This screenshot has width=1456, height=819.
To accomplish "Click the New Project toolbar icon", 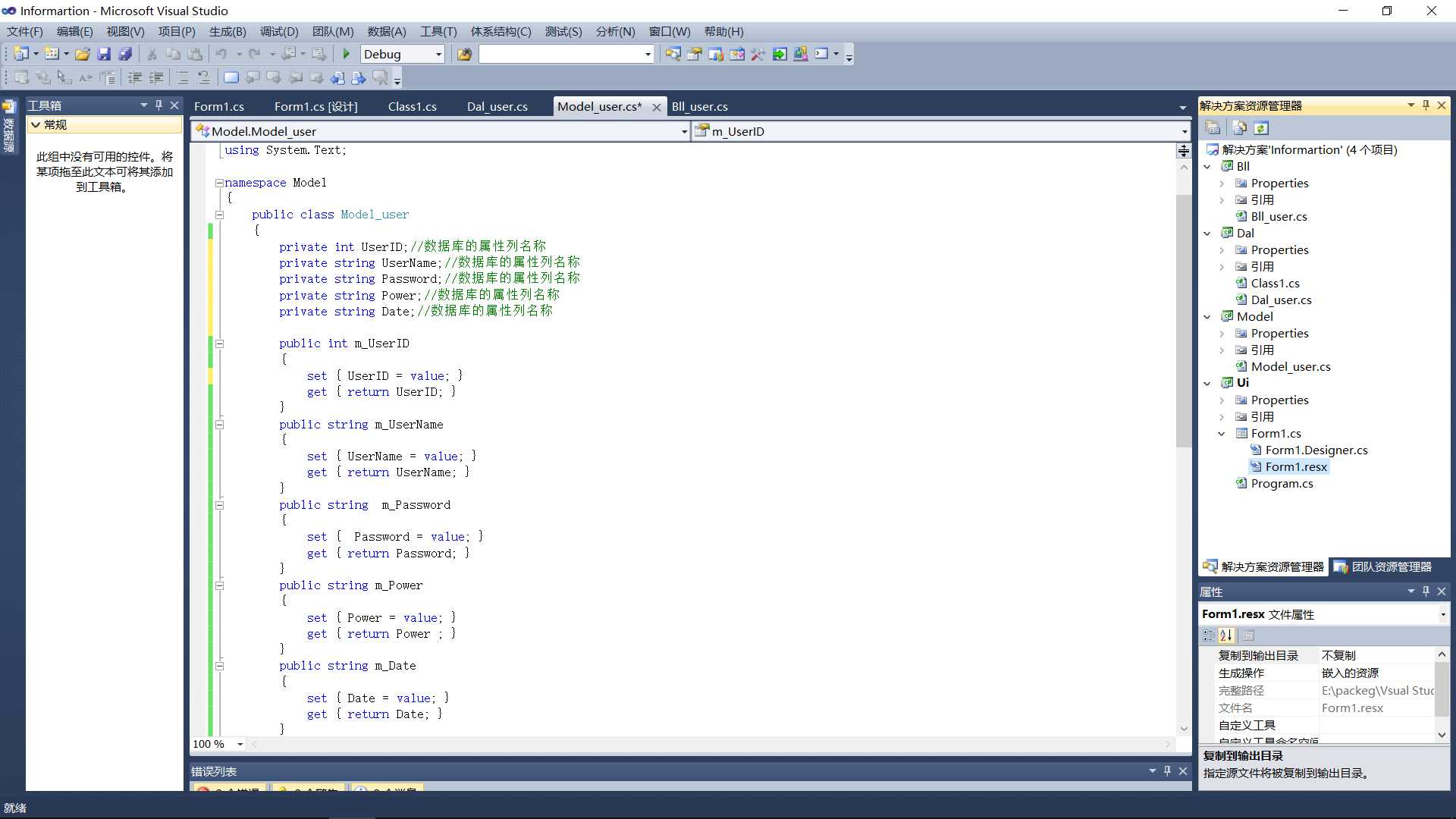I will (x=21, y=54).
